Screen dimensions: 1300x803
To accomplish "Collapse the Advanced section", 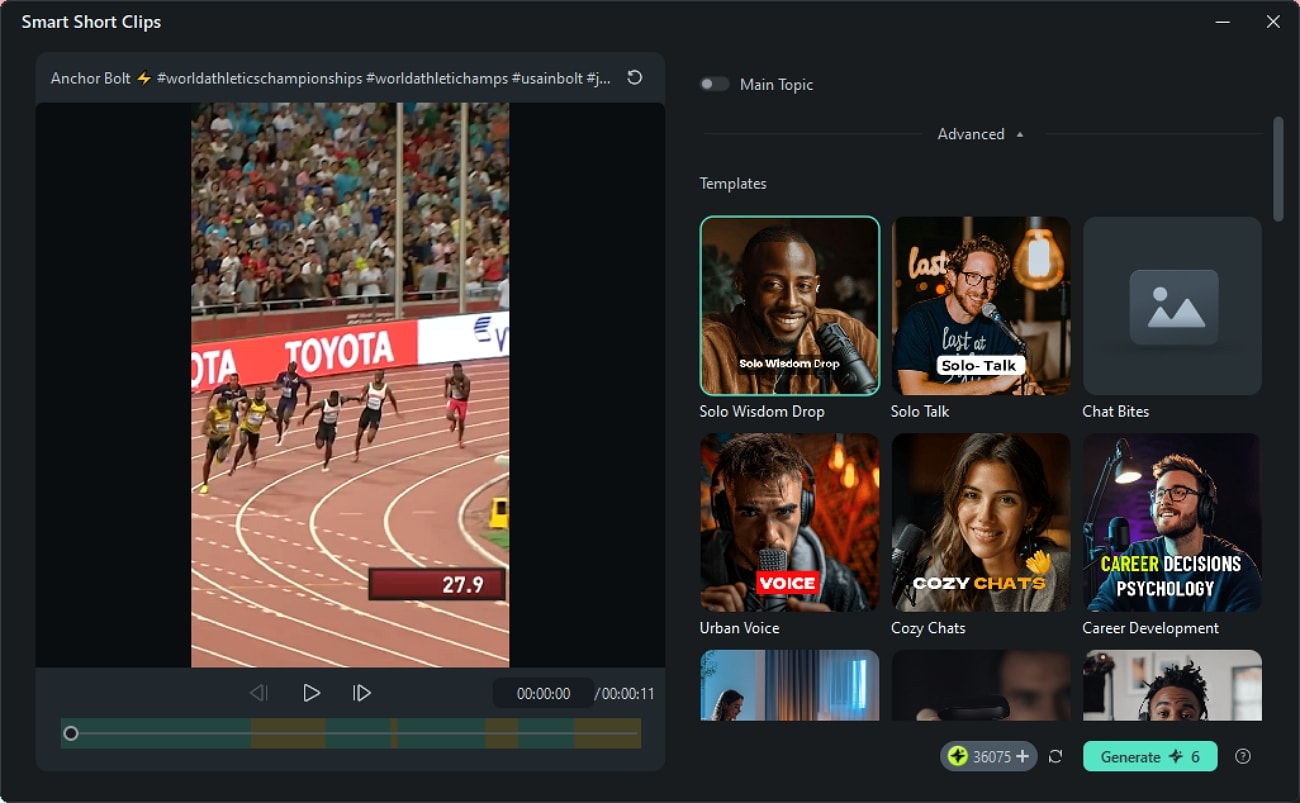I will [980, 133].
